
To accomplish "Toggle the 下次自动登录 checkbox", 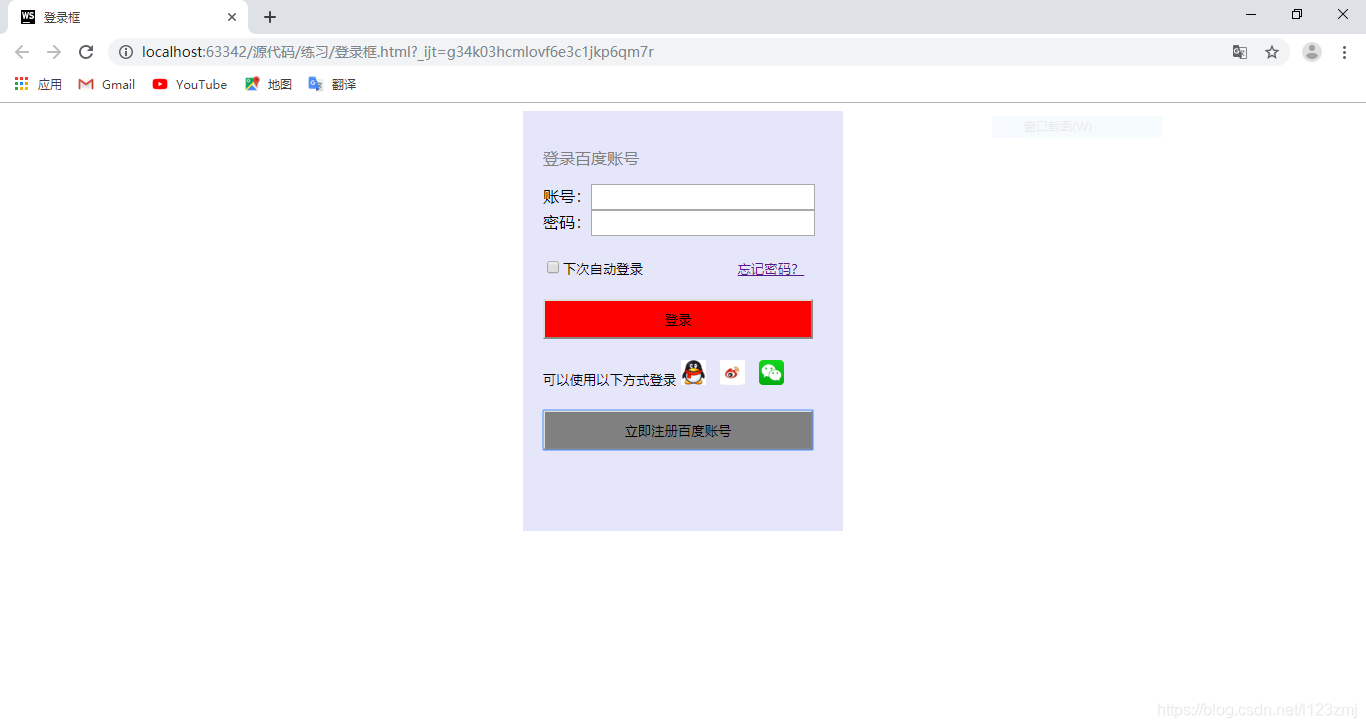I will tap(553, 267).
